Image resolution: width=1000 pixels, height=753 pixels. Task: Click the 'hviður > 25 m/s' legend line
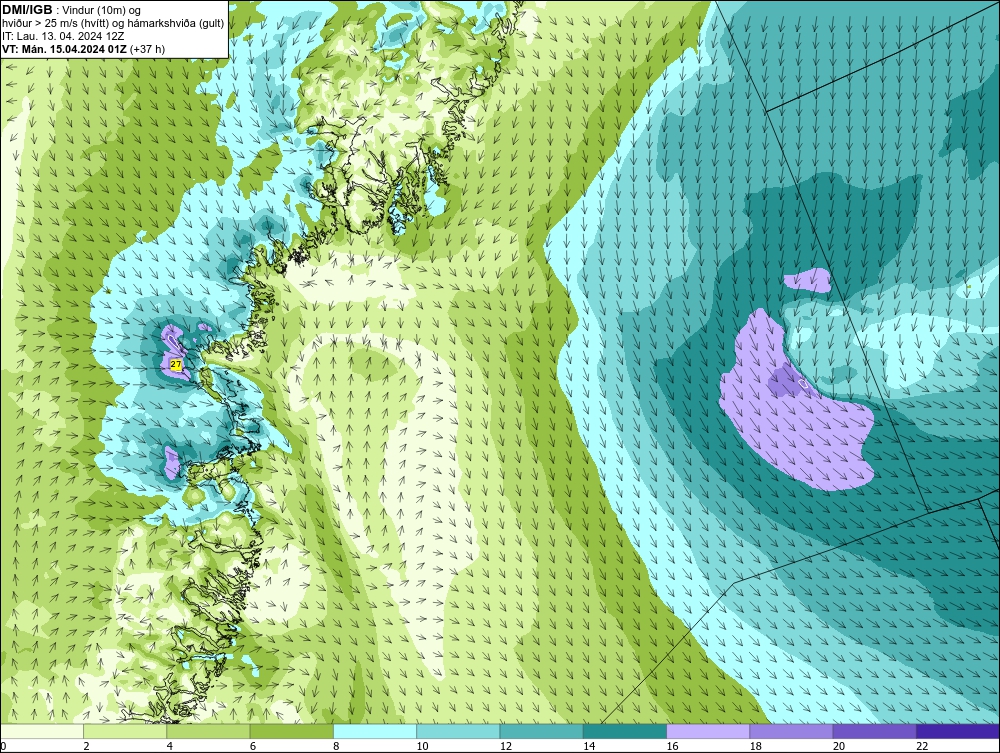tap(113, 23)
